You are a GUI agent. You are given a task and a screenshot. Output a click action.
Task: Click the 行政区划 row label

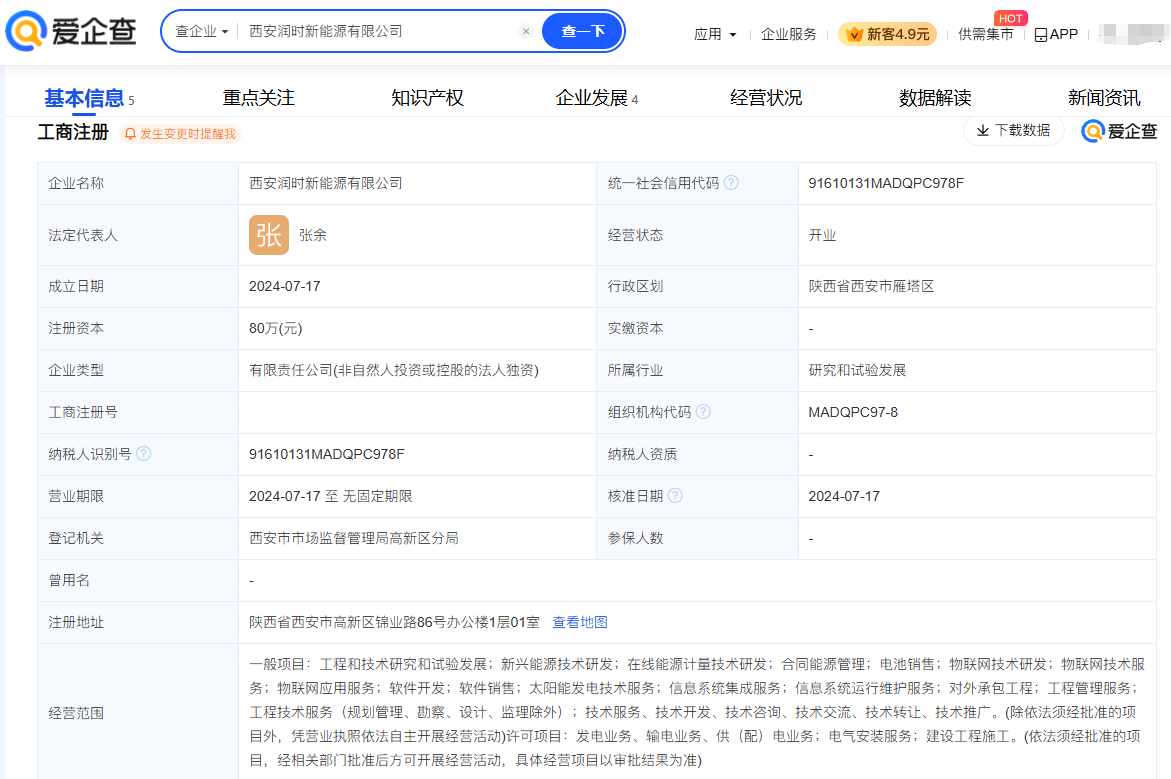pos(636,286)
